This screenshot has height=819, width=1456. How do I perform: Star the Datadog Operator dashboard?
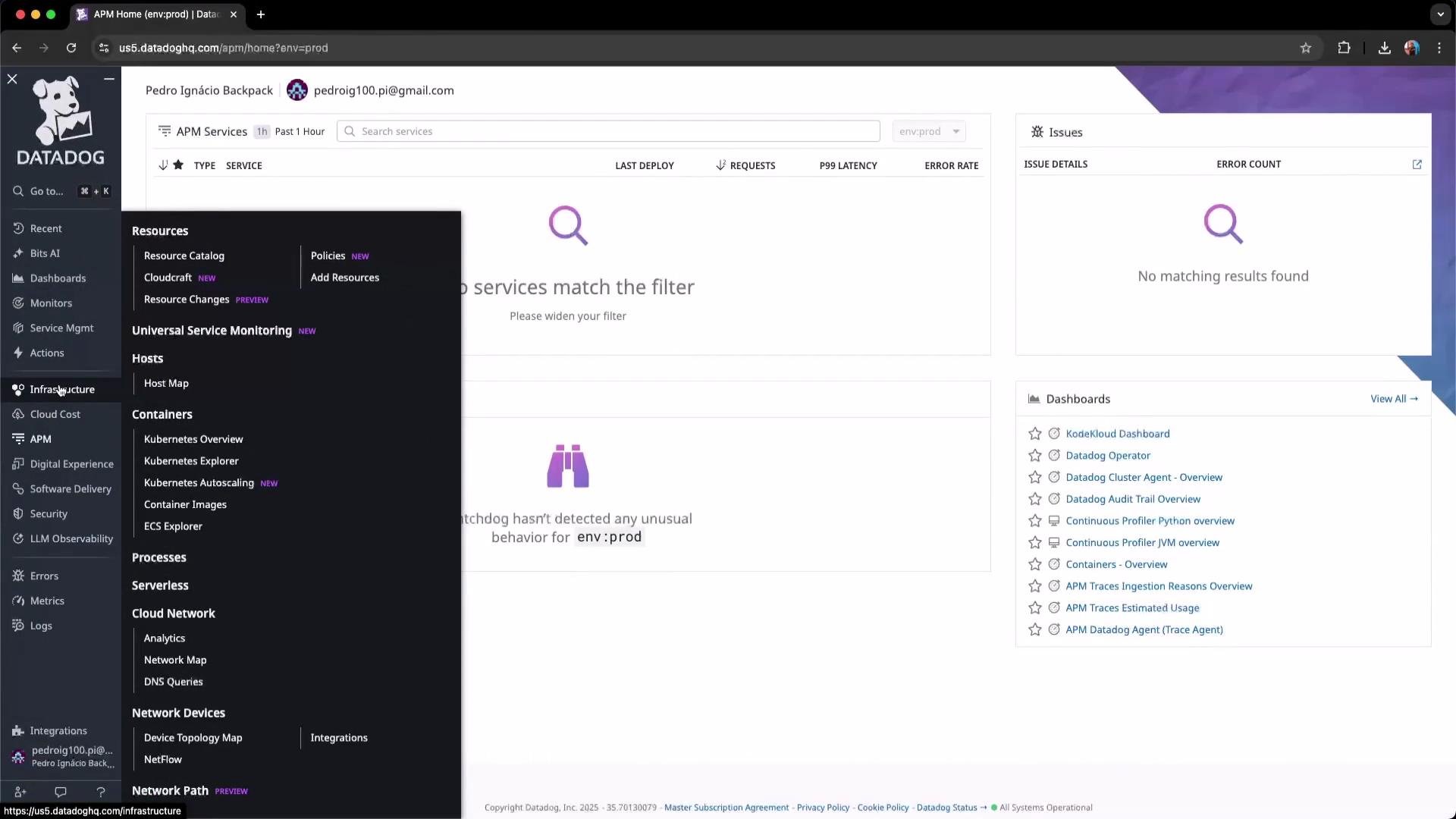pos(1034,456)
